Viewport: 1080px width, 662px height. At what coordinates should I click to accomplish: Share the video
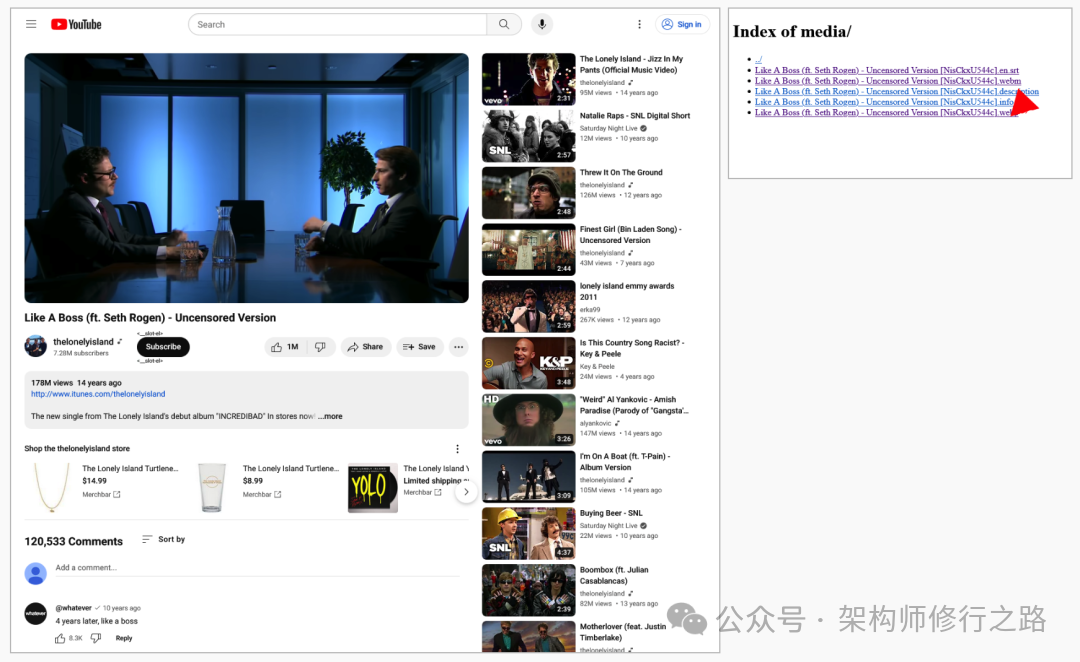coord(365,347)
